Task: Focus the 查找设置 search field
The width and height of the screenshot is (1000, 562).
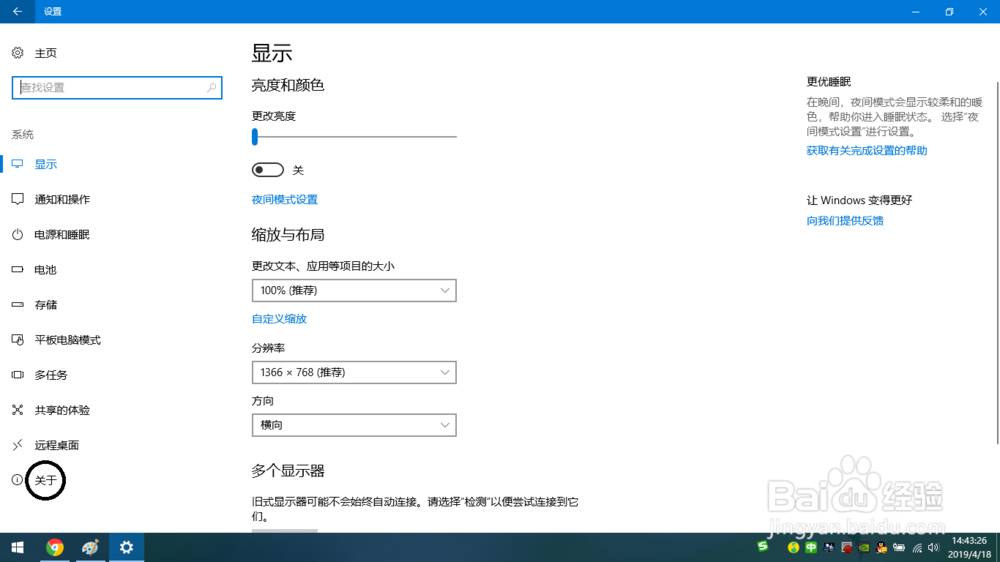Action: pos(117,87)
